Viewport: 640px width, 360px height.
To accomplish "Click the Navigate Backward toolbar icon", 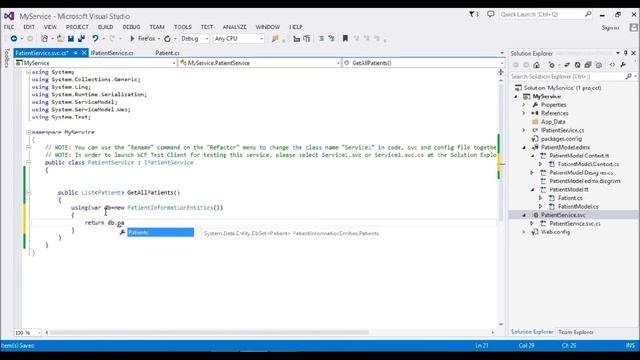I will [x=13, y=38].
